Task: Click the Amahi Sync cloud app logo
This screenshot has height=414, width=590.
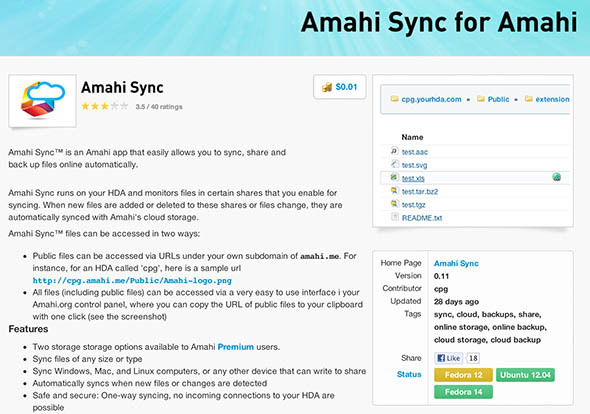Action: point(43,100)
